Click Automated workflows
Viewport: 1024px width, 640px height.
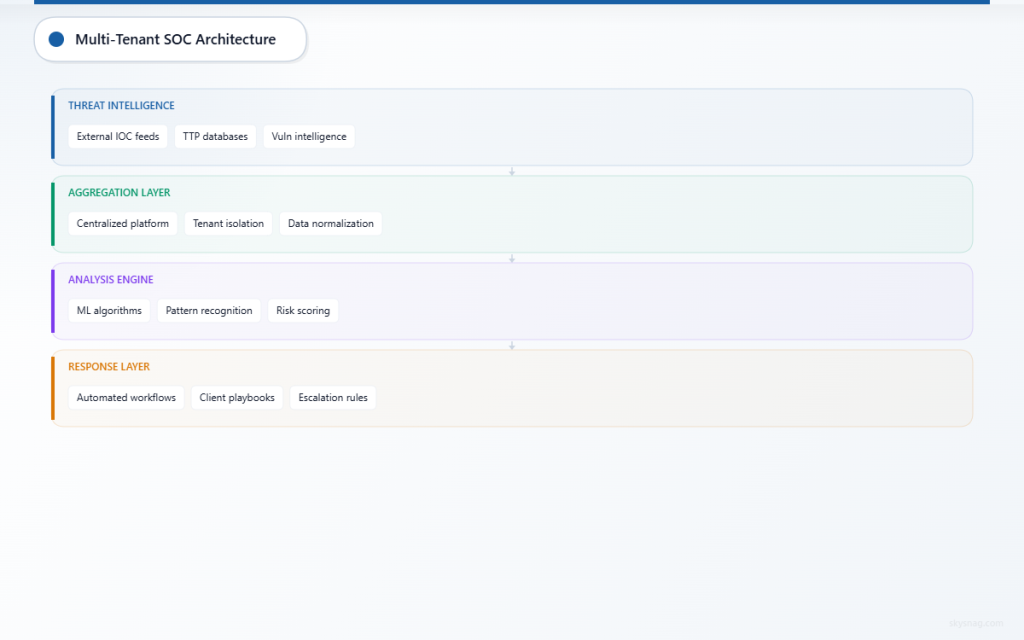[x=126, y=397]
